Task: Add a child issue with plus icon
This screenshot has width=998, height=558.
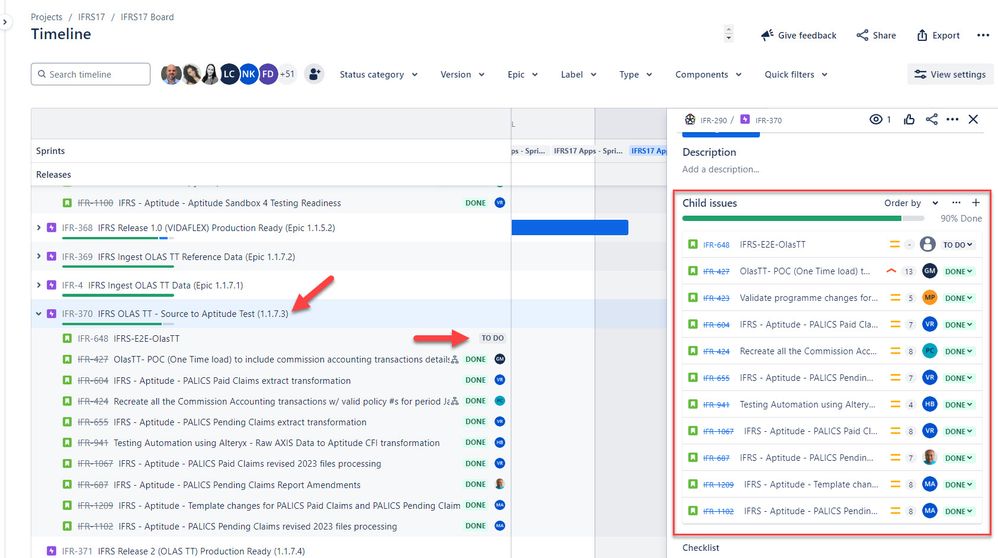Action: tap(976, 202)
